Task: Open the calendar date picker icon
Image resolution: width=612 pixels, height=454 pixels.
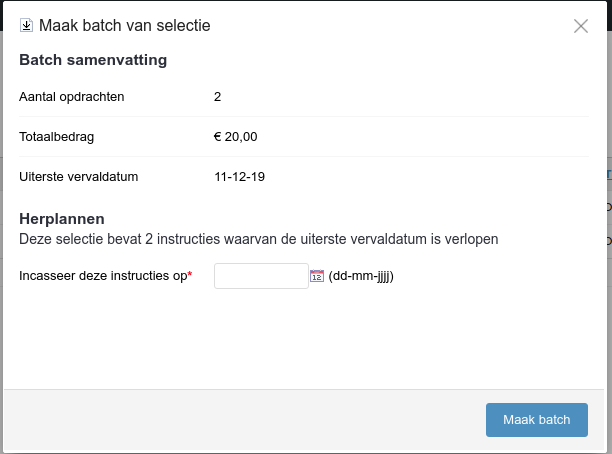Action: 317,276
